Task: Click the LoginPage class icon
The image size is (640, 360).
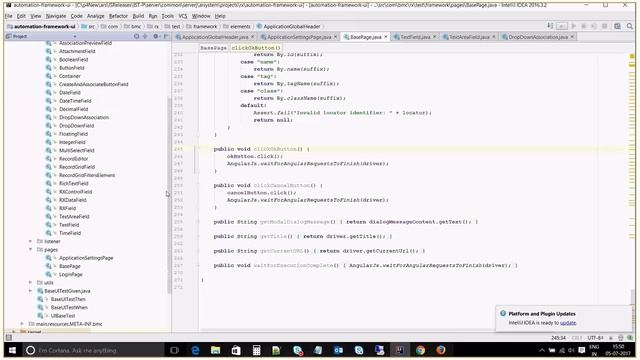Action: point(49,274)
